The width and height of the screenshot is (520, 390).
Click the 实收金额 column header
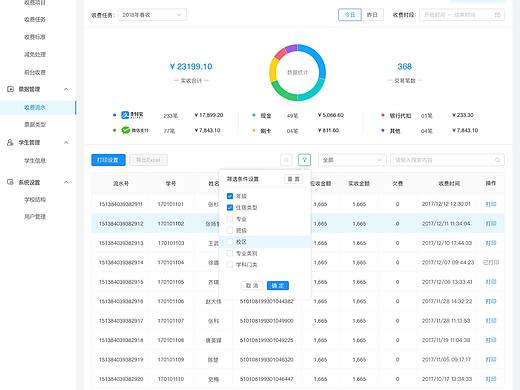pyautogui.click(x=359, y=183)
